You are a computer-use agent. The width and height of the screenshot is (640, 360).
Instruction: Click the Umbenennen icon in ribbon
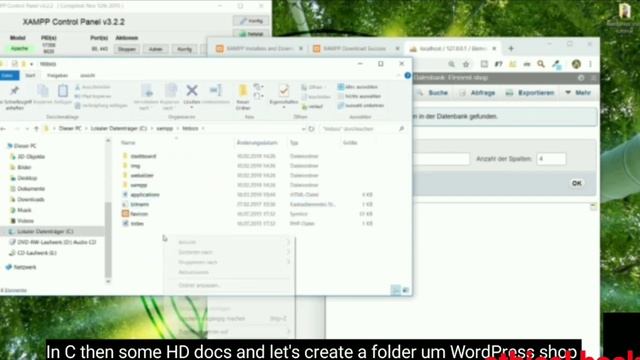tap(215, 90)
